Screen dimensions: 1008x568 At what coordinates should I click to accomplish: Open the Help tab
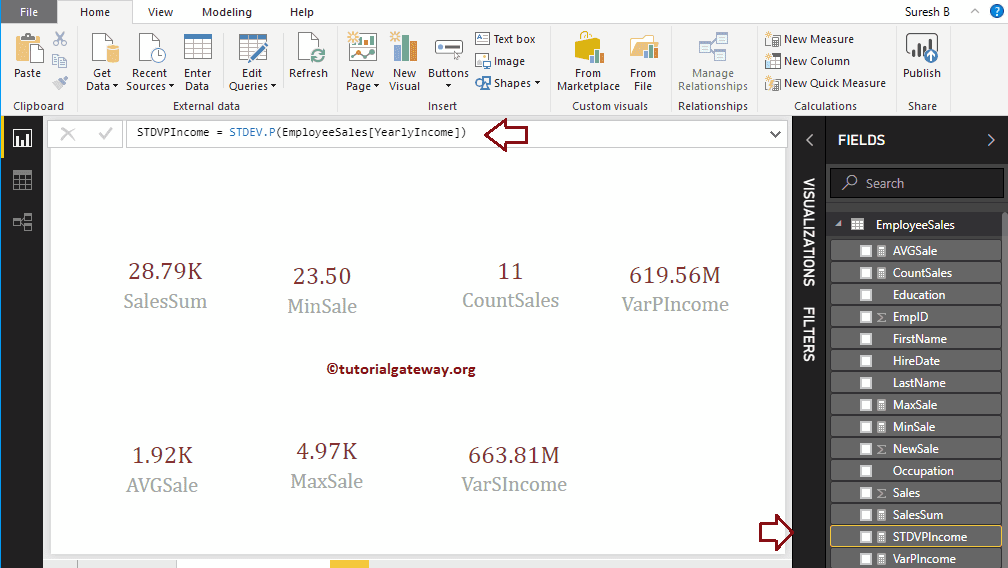(x=302, y=12)
